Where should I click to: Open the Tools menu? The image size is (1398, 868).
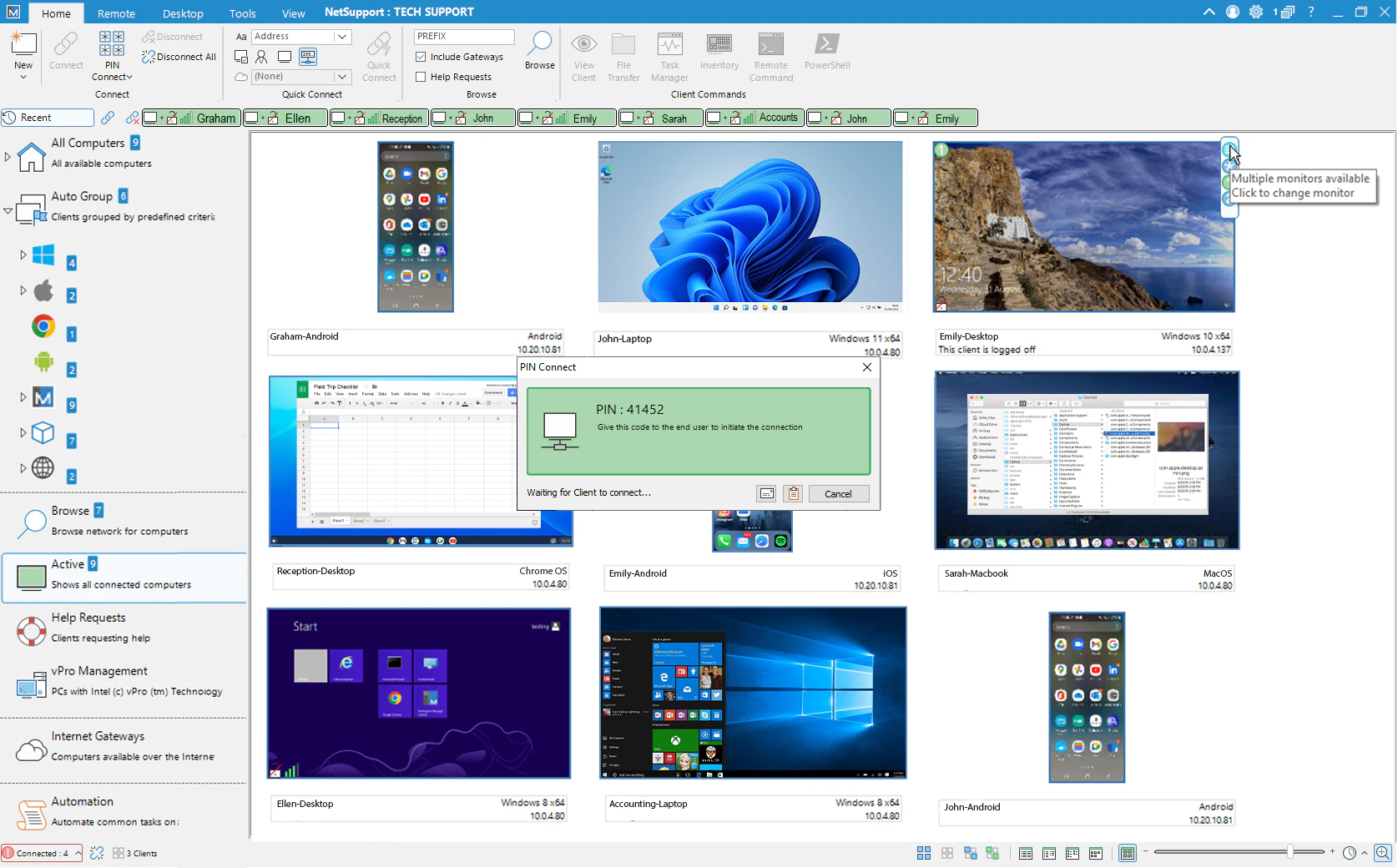[x=242, y=13]
